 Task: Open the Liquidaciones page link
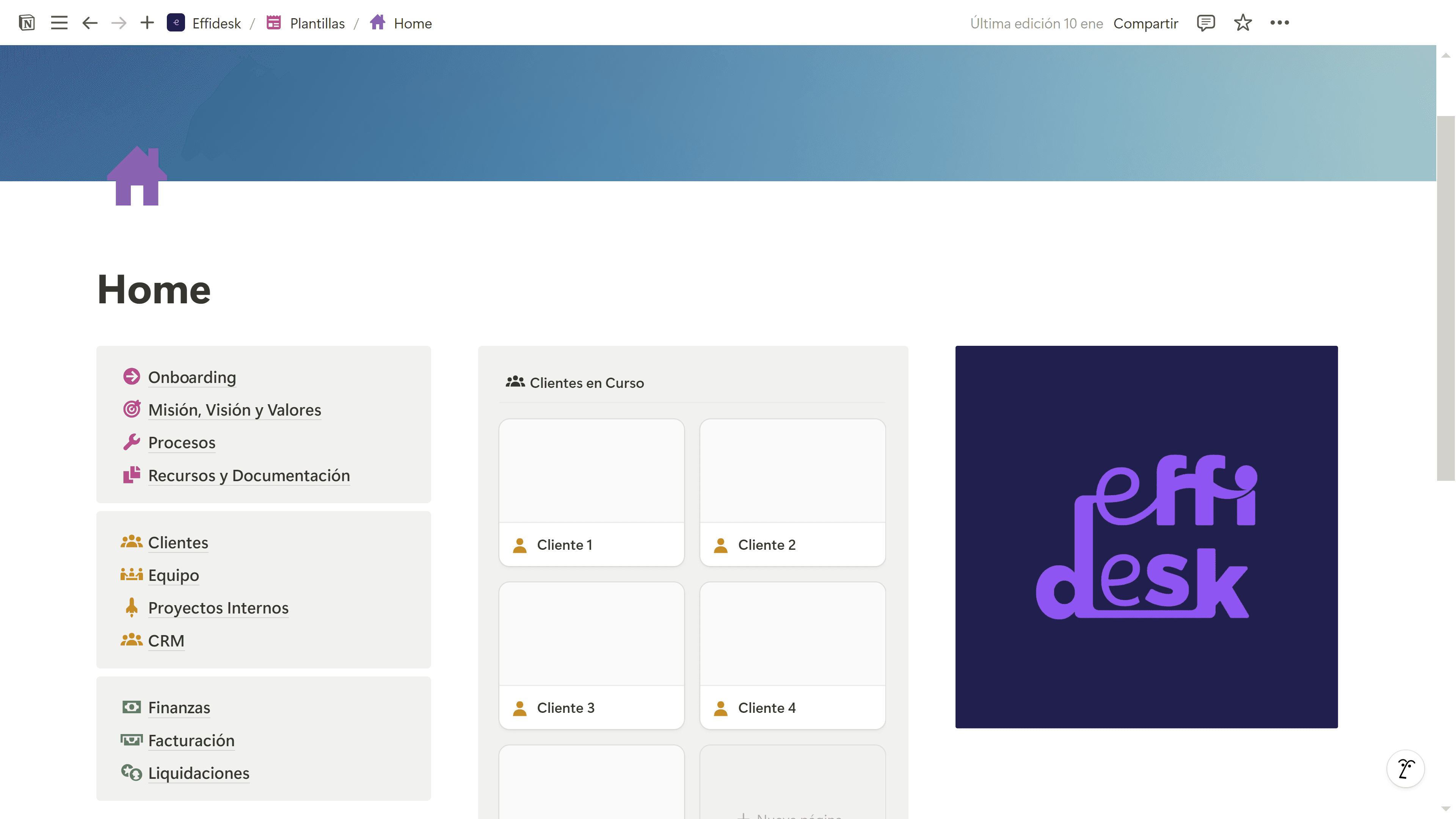click(x=198, y=773)
